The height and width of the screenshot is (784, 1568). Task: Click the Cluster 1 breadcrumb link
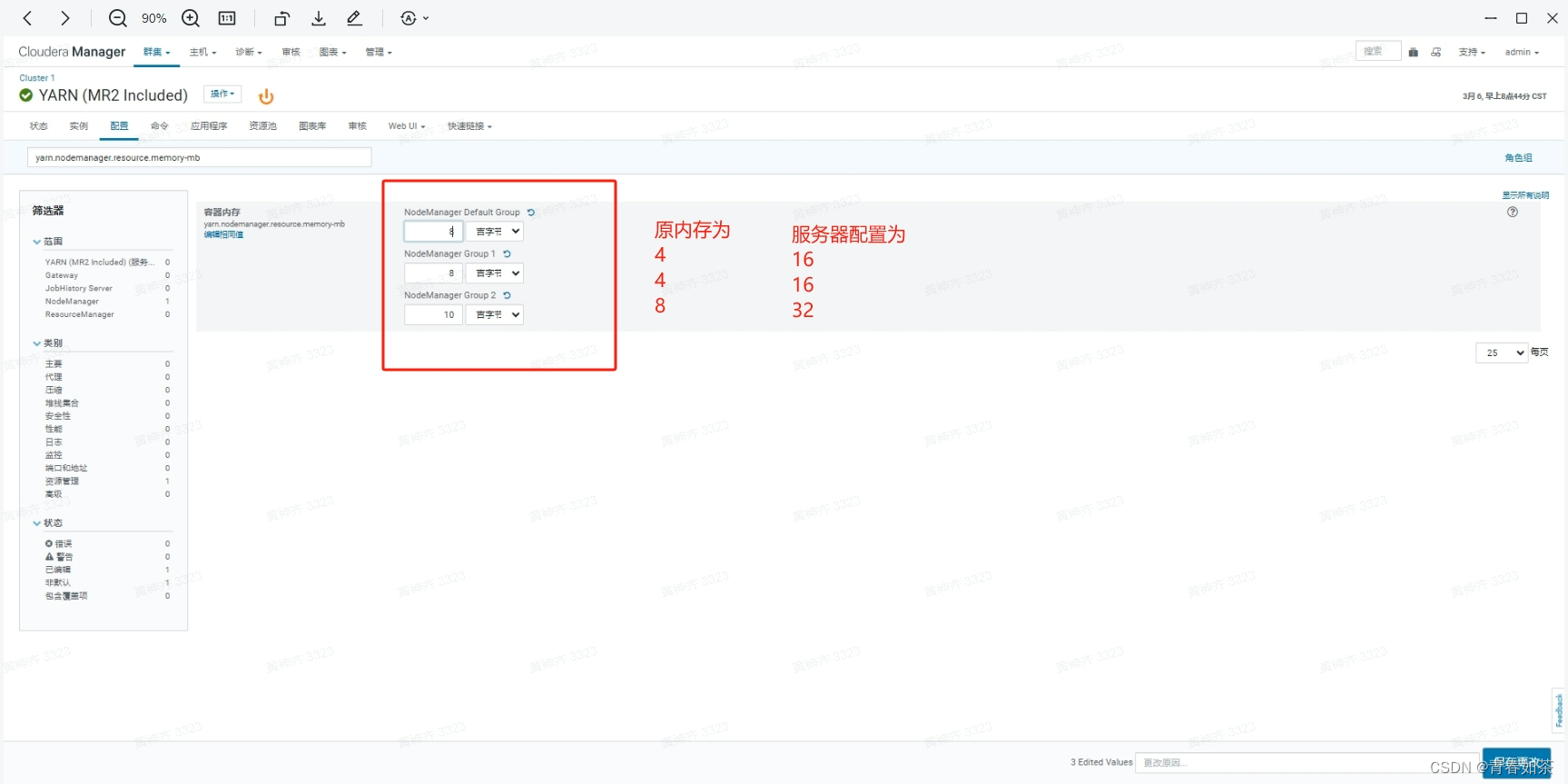[x=37, y=78]
